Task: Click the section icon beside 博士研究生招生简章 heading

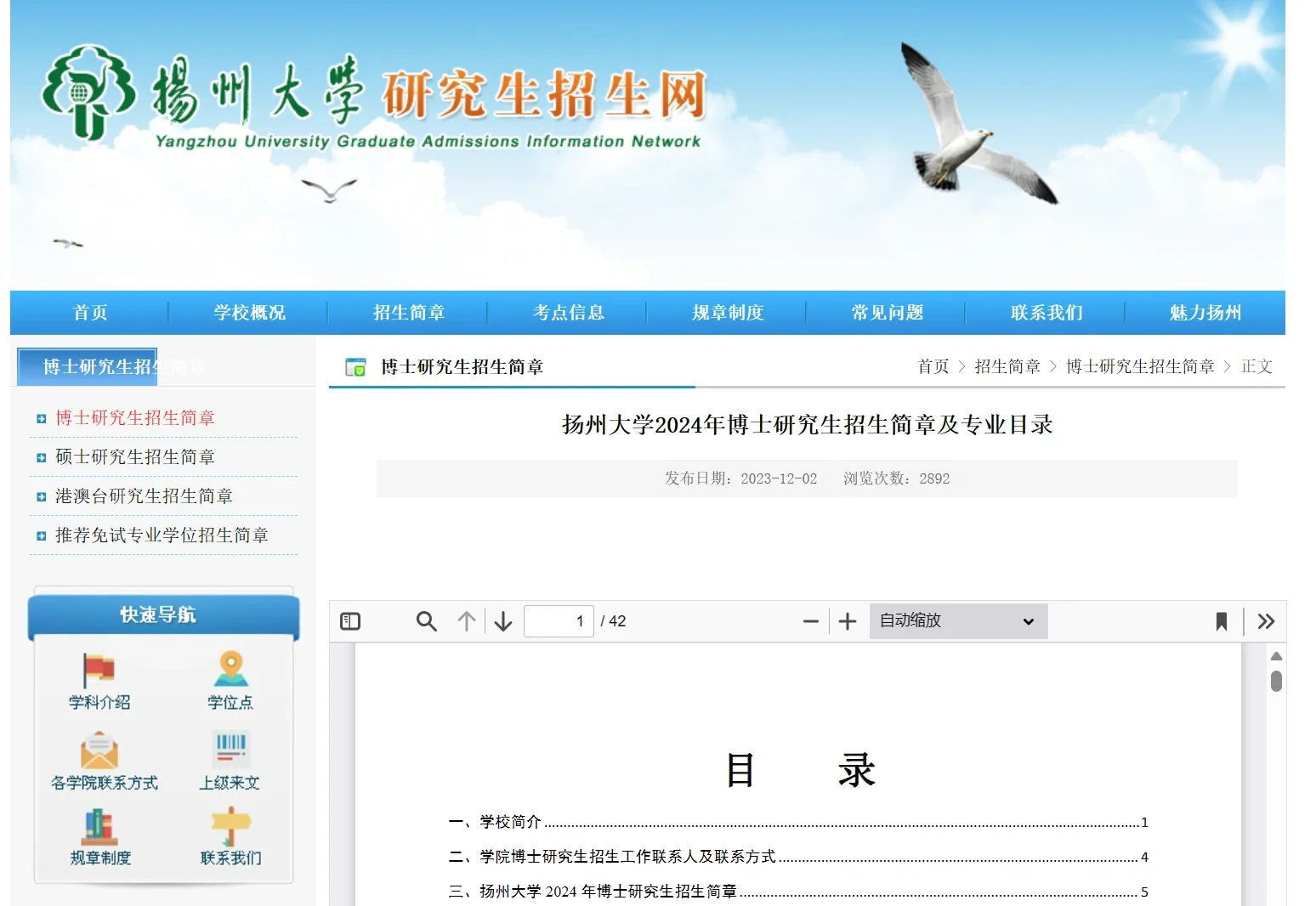Action: coord(355,367)
